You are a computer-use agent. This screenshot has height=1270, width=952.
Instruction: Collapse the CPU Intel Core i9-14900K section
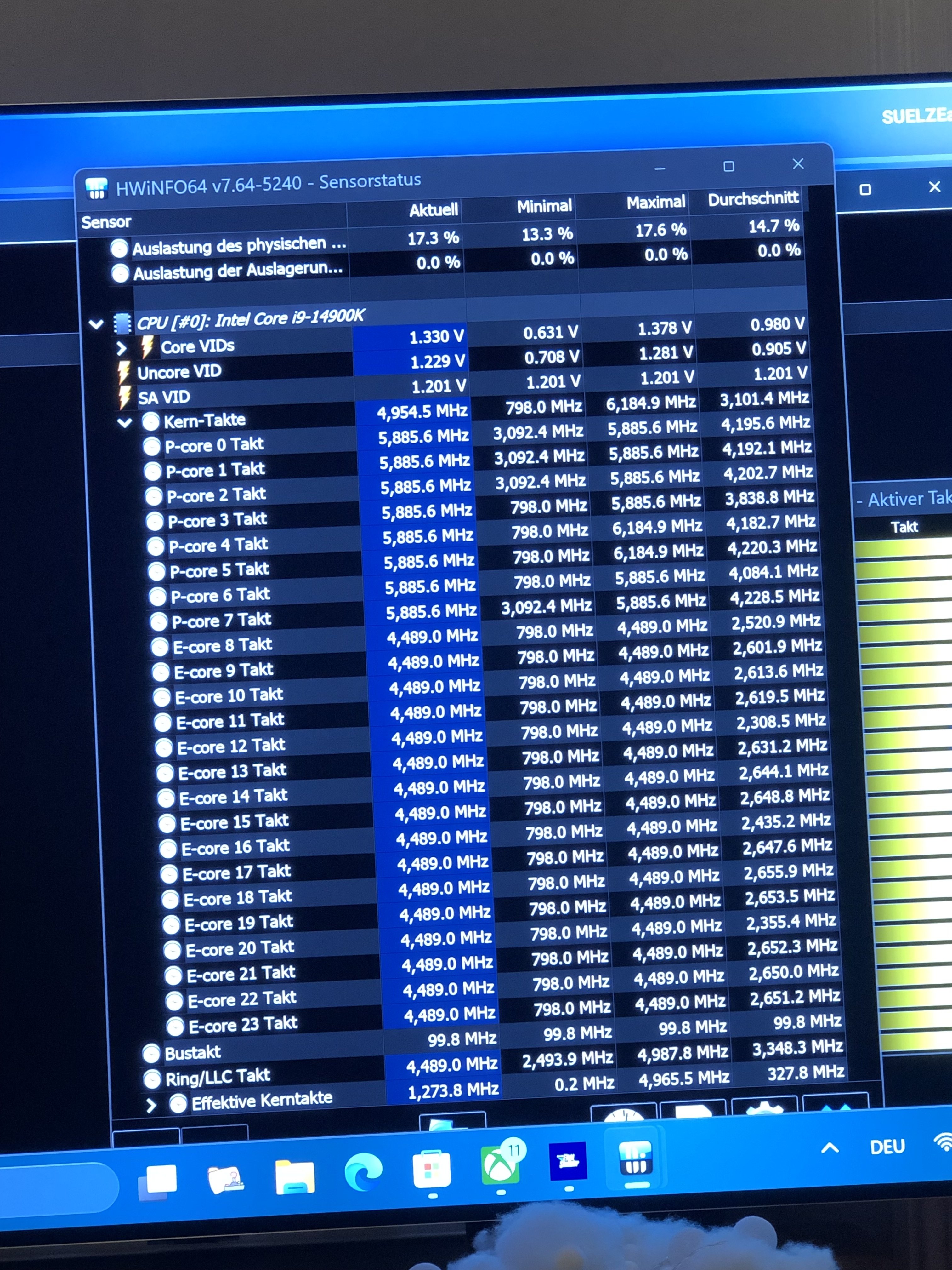[96, 324]
